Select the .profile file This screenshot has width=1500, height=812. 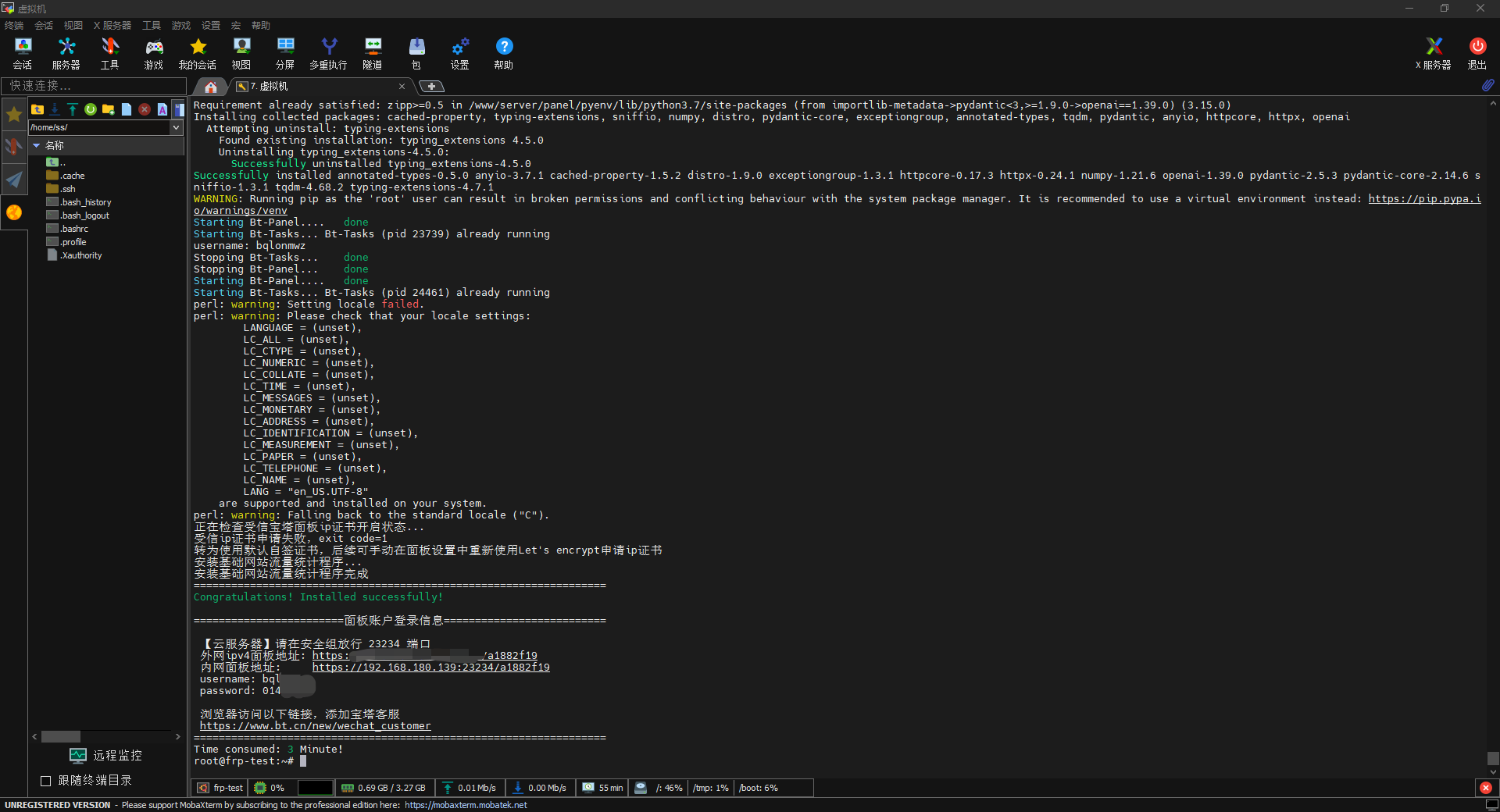coord(66,242)
